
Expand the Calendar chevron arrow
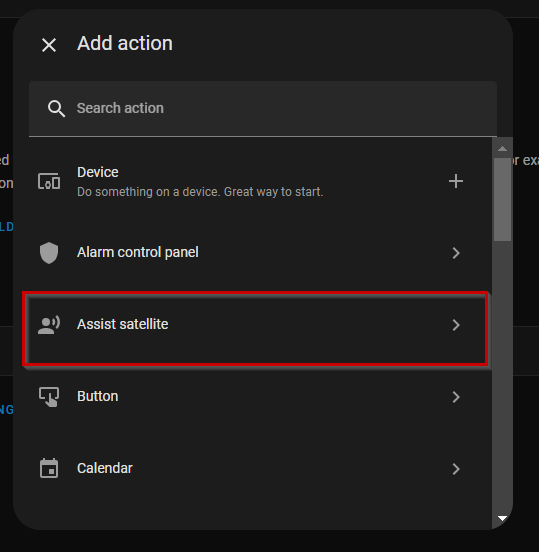pyautogui.click(x=456, y=469)
